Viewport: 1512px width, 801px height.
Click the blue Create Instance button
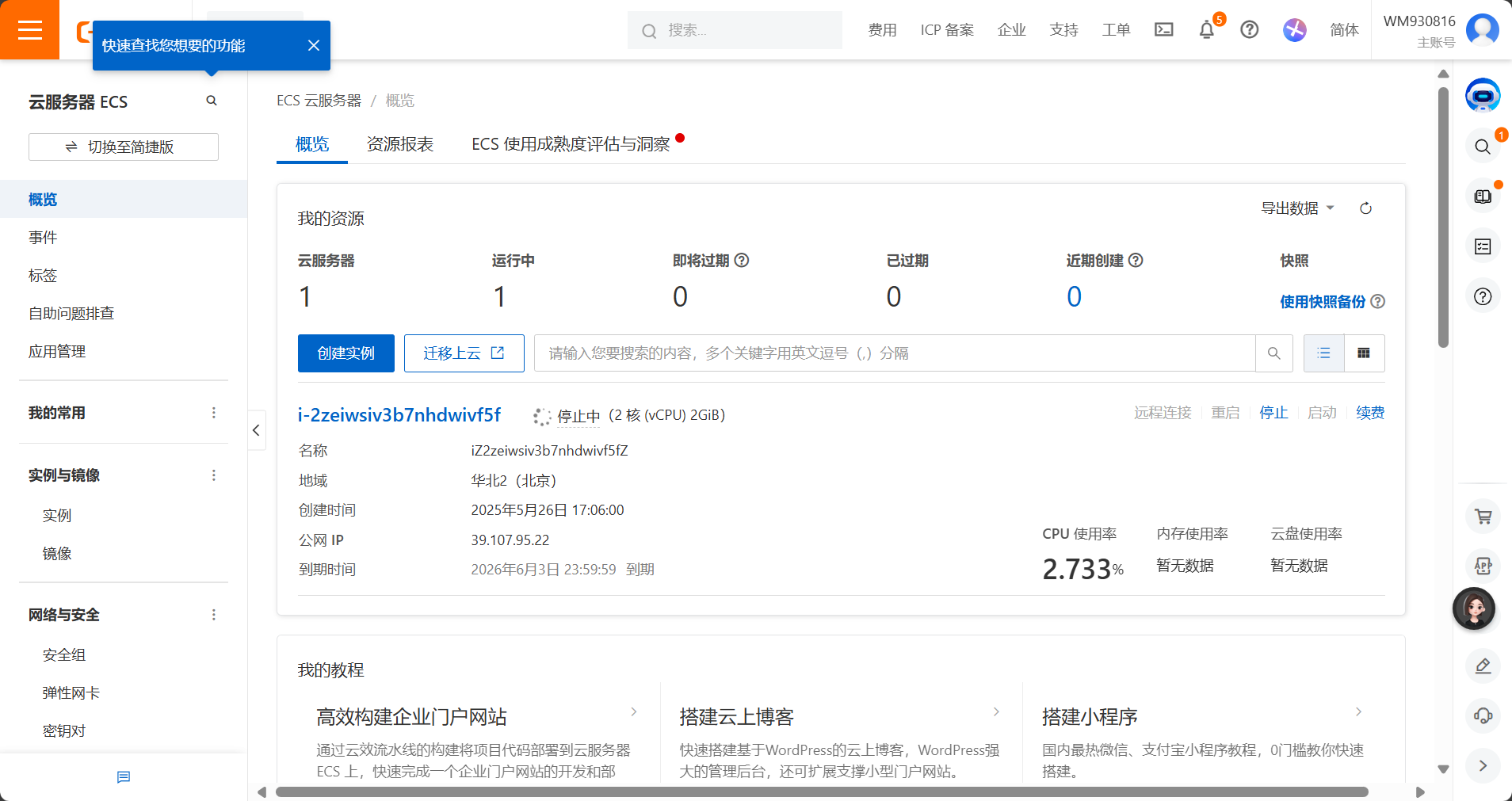coord(346,353)
